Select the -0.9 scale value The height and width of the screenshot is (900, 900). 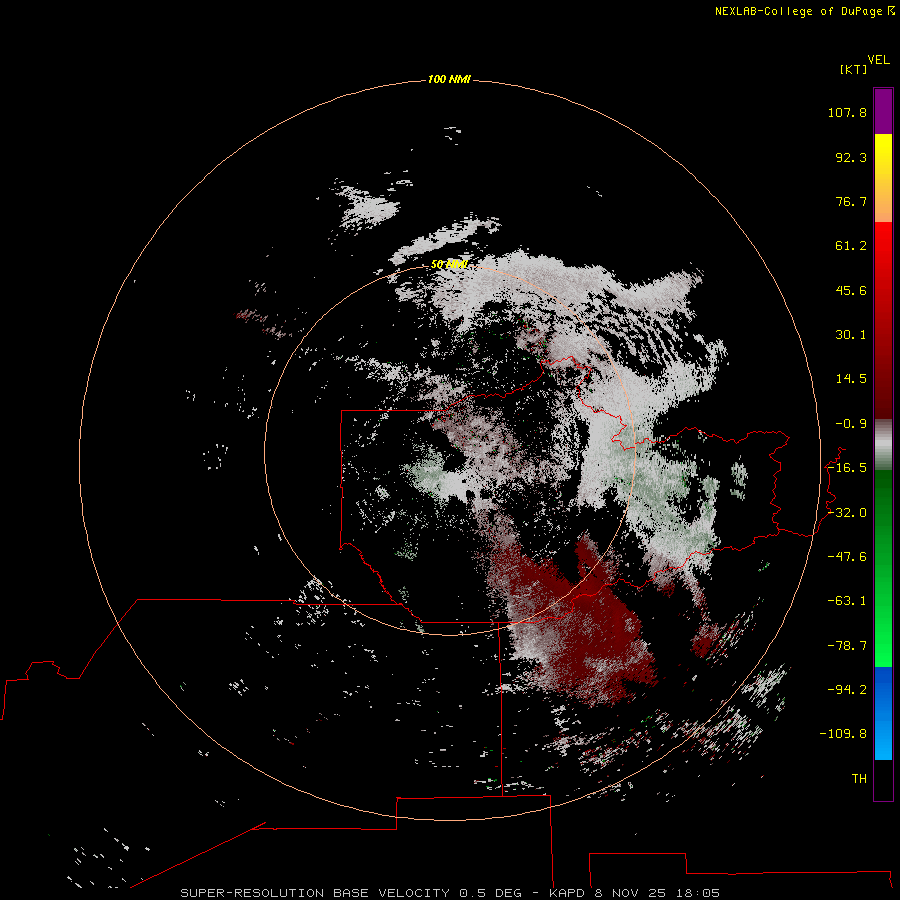(x=851, y=424)
